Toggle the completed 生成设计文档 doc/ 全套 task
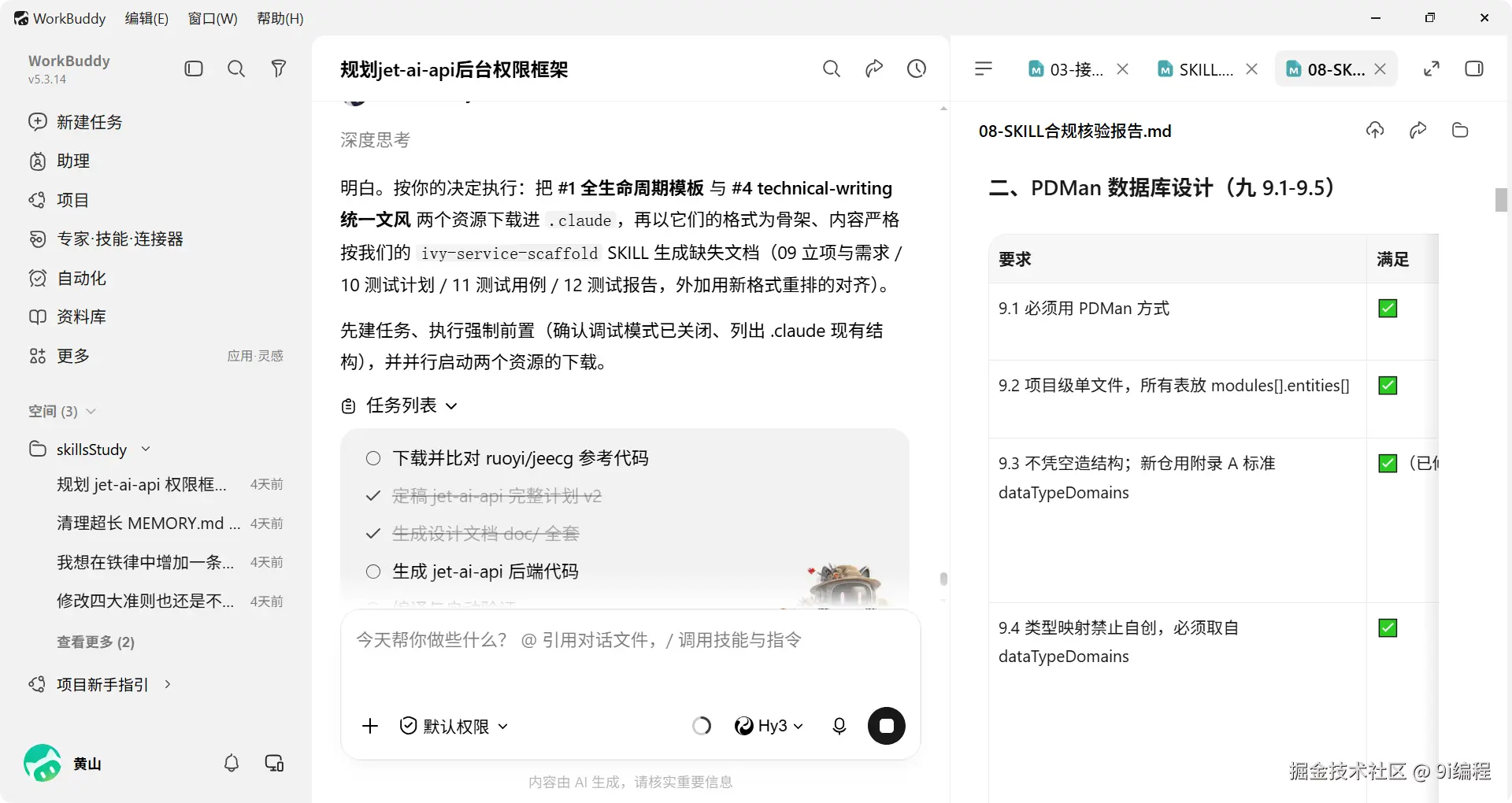The height and width of the screenshot is (803, 1512). coord(373,534)
